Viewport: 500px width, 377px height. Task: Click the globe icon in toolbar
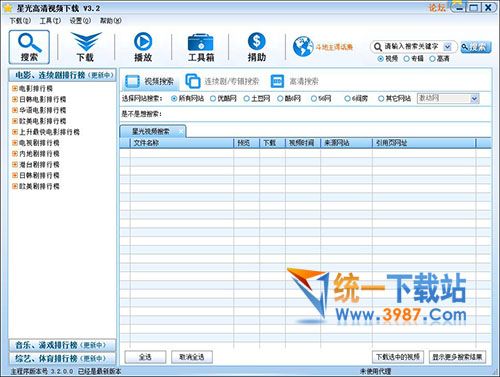[x=303, y=46]
